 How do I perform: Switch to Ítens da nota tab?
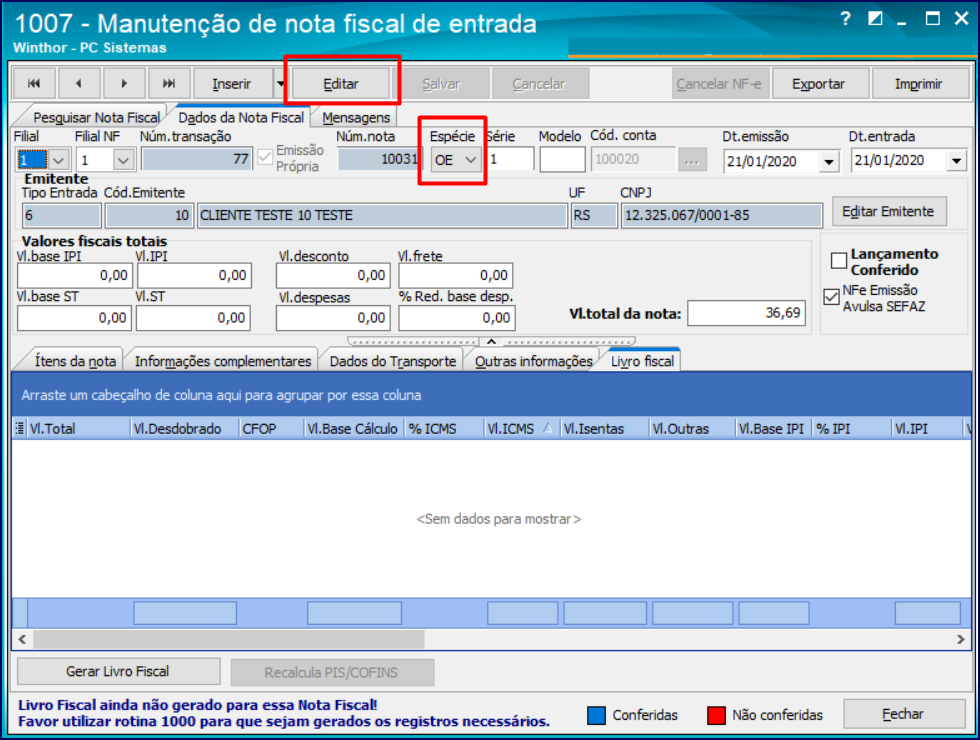(x=75, y=361)
